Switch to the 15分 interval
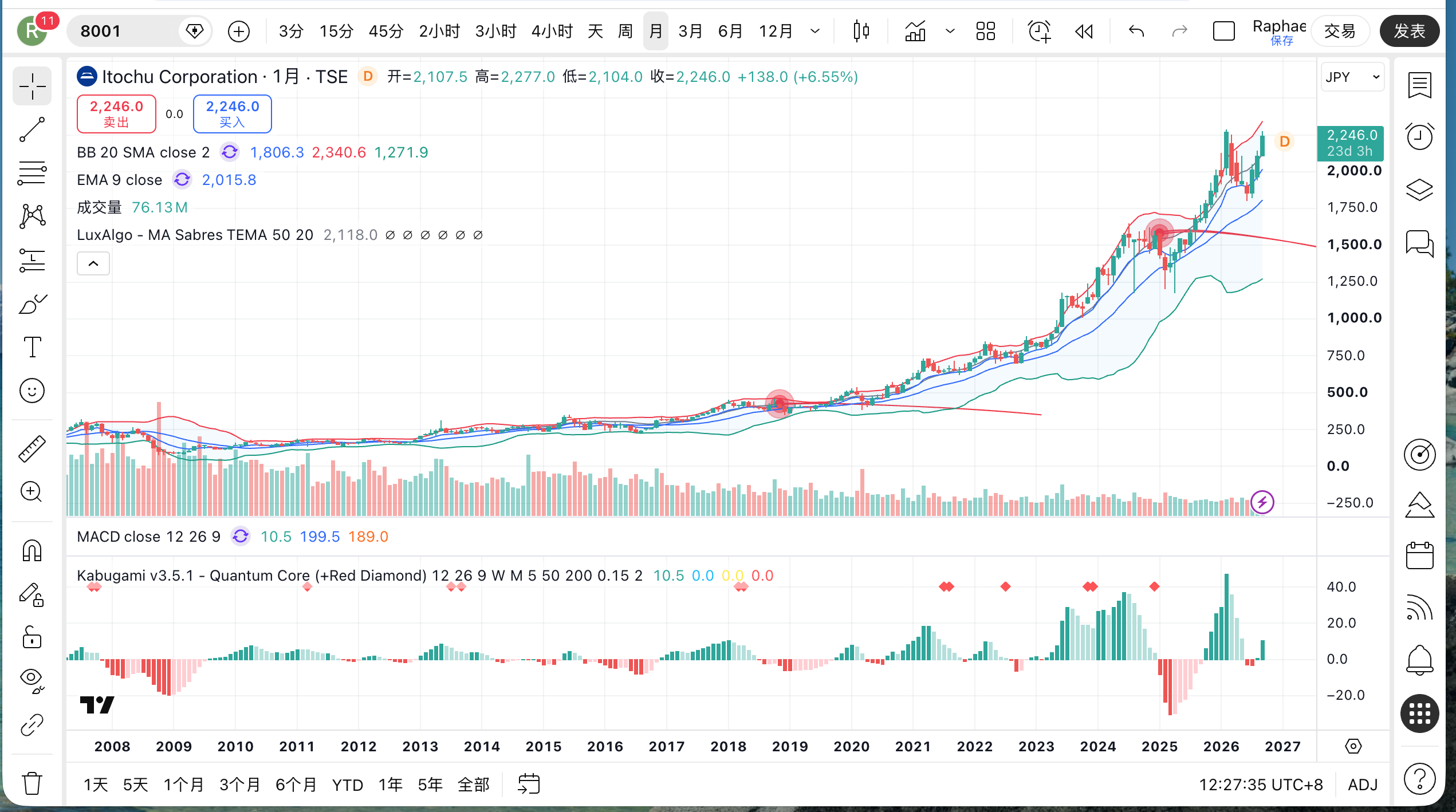This screenshot has width=1456, height=812. [336, 31]
